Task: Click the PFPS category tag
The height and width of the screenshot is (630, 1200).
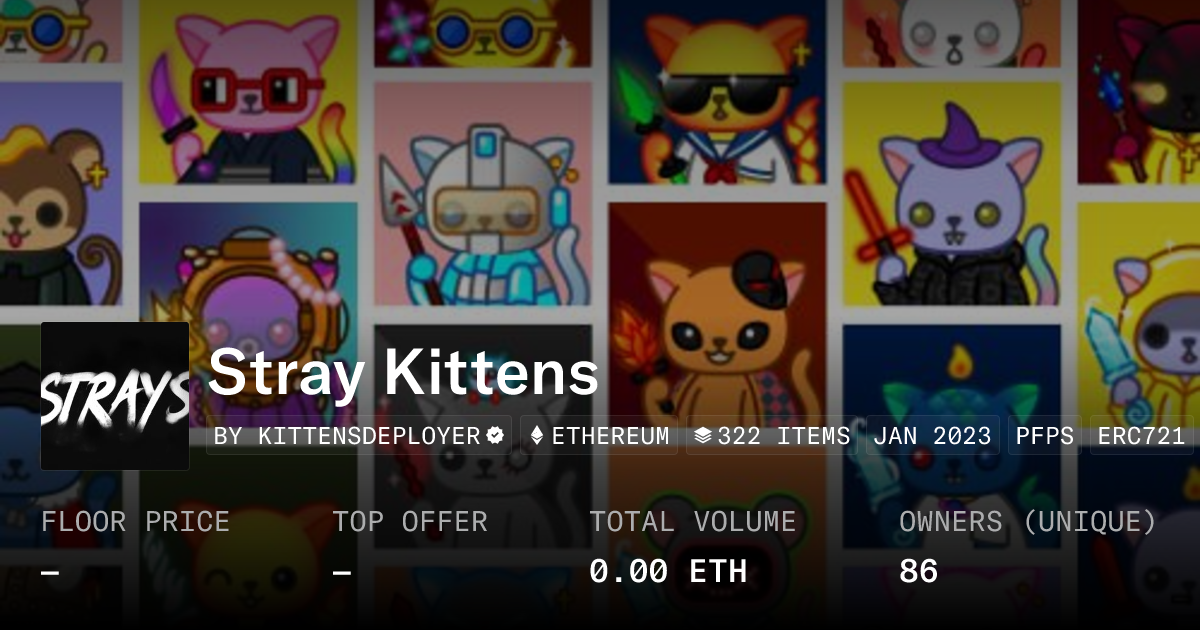Action: tap(1044, 436)
